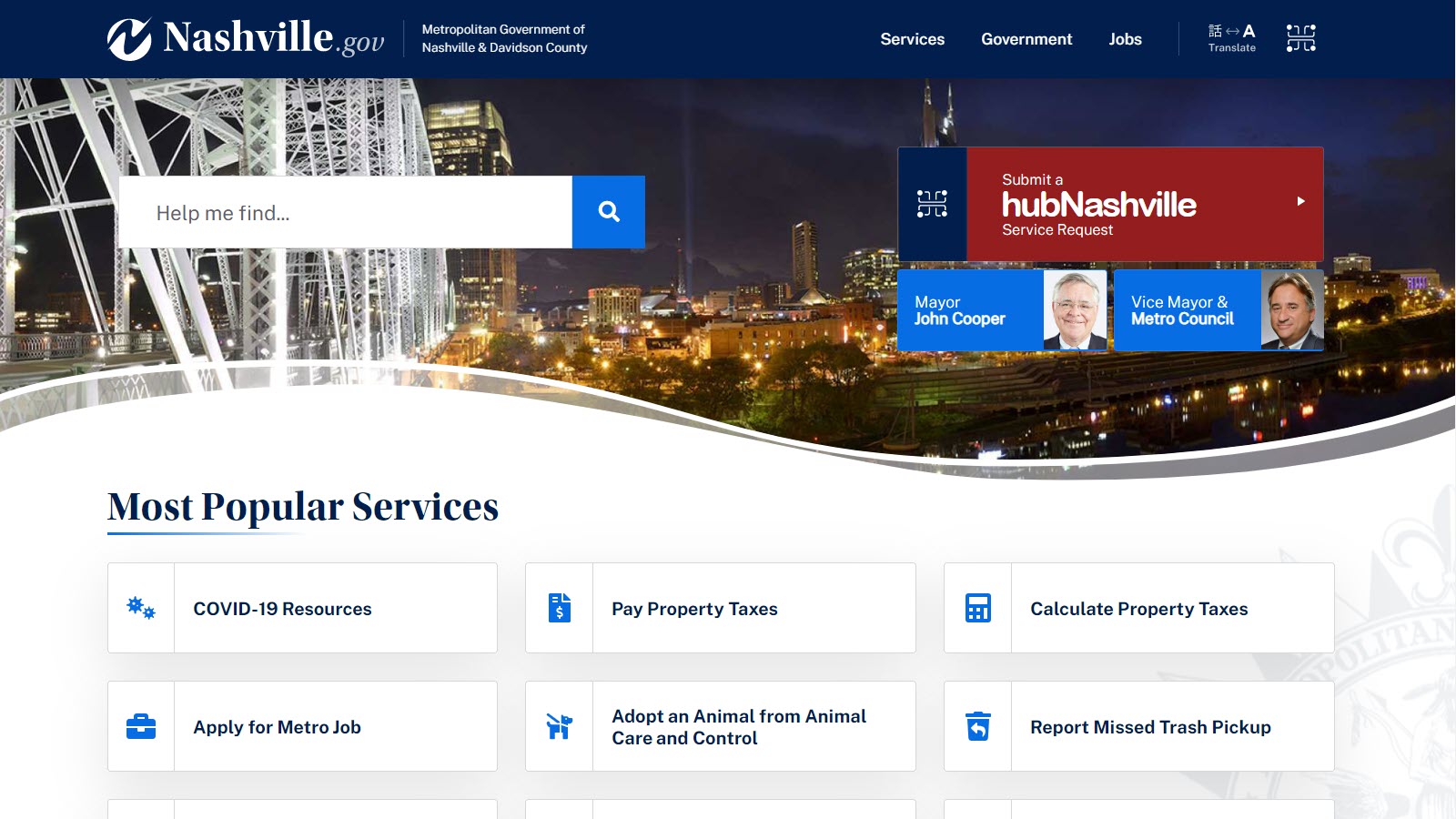Click the COVID-19 virus icon
The width and height of the screenshot is (1456, 819).
tap(141, 608)
